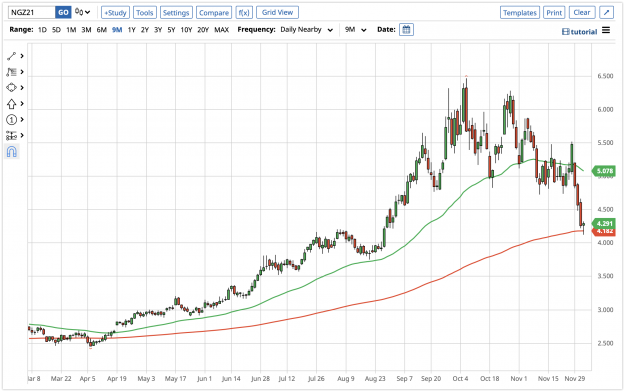
Task: Open chart Settings
Action: click(176, 12)
